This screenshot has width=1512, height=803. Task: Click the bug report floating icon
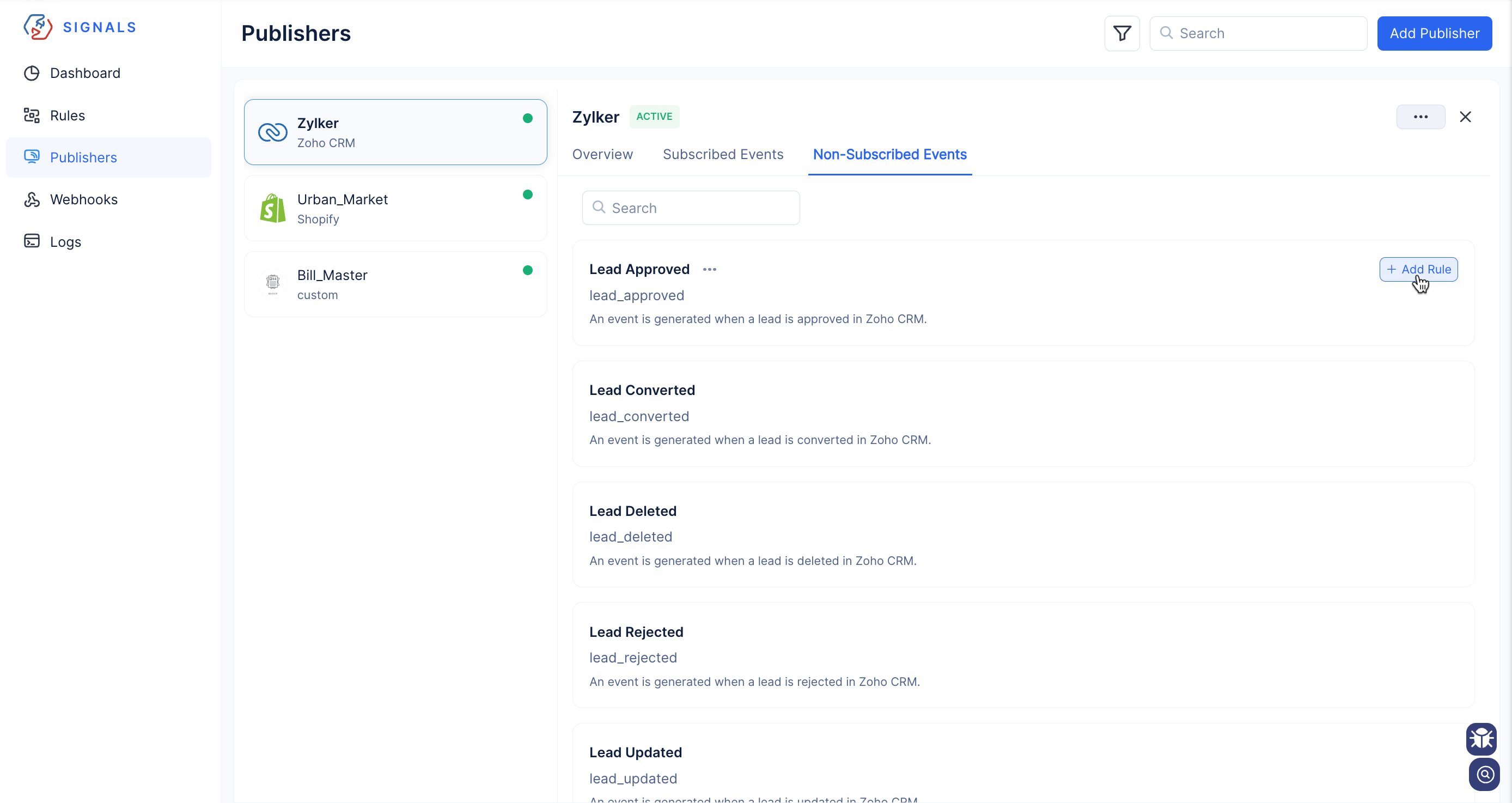click(1481, 738)
